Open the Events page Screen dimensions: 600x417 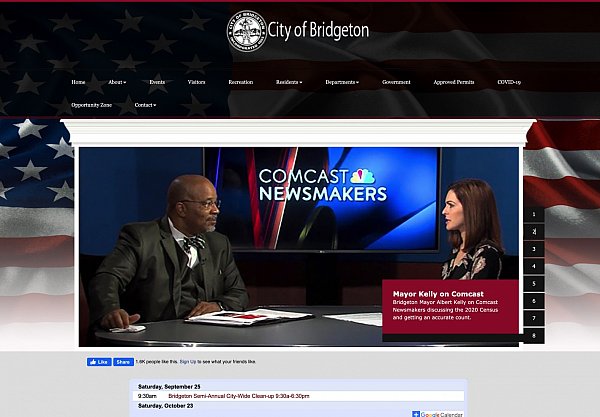tap(157, 82)
